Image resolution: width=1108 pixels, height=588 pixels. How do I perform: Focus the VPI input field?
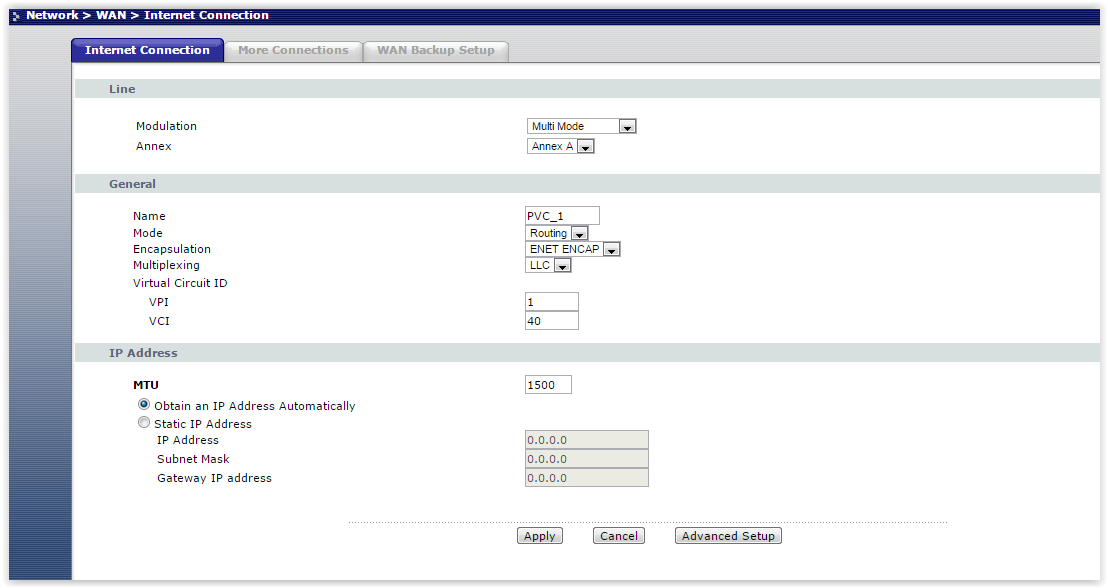[551, 302]
